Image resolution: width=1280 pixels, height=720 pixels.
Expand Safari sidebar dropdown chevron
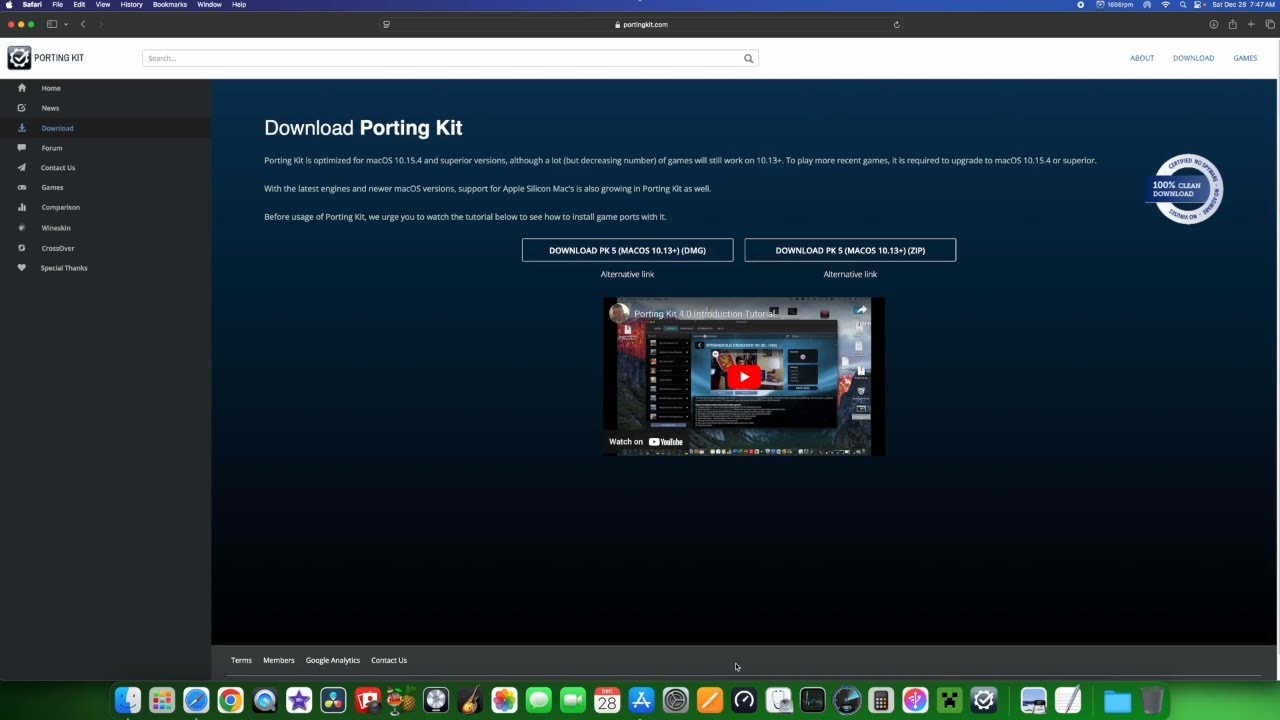click(66, 24)
